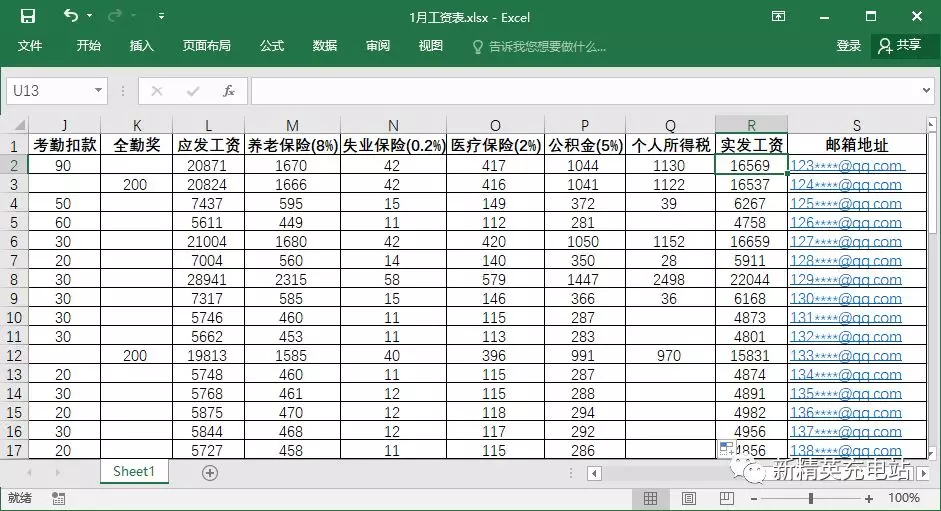This screenshot has height=511, width=941.
Task: Click the Insert Function fx icon
Action: [x=229, y=91]
